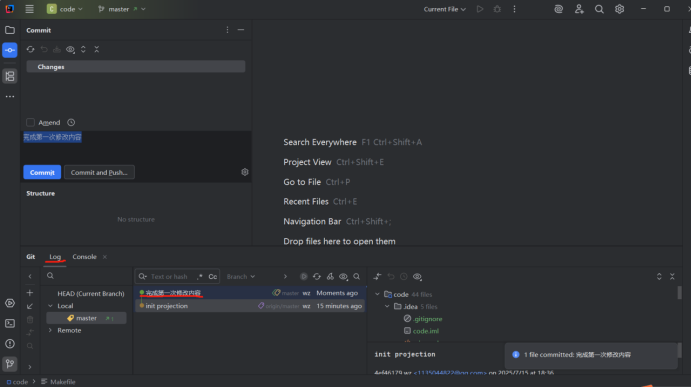Open view options eye in Commit toolbar
Image resolution: width=691 pixels, height=387 pixels.
coord(70,49)
